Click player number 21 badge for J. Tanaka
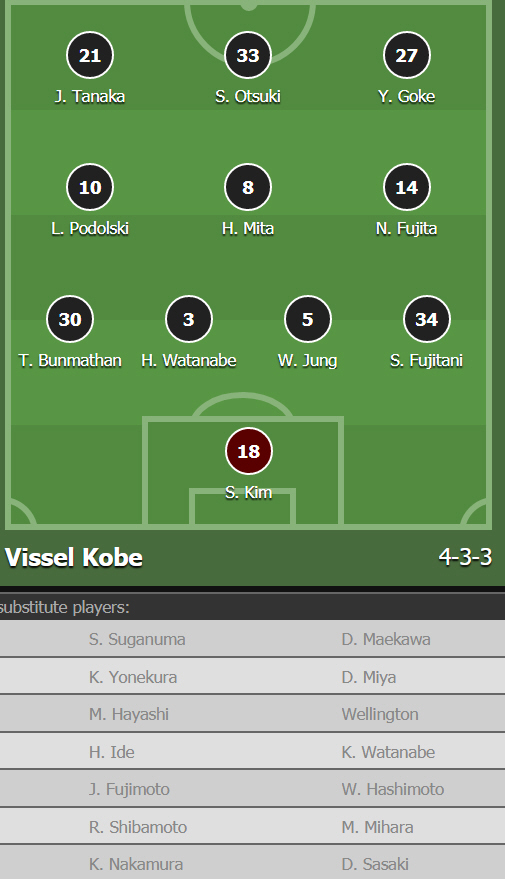505x879 pixels. point(90,55)
